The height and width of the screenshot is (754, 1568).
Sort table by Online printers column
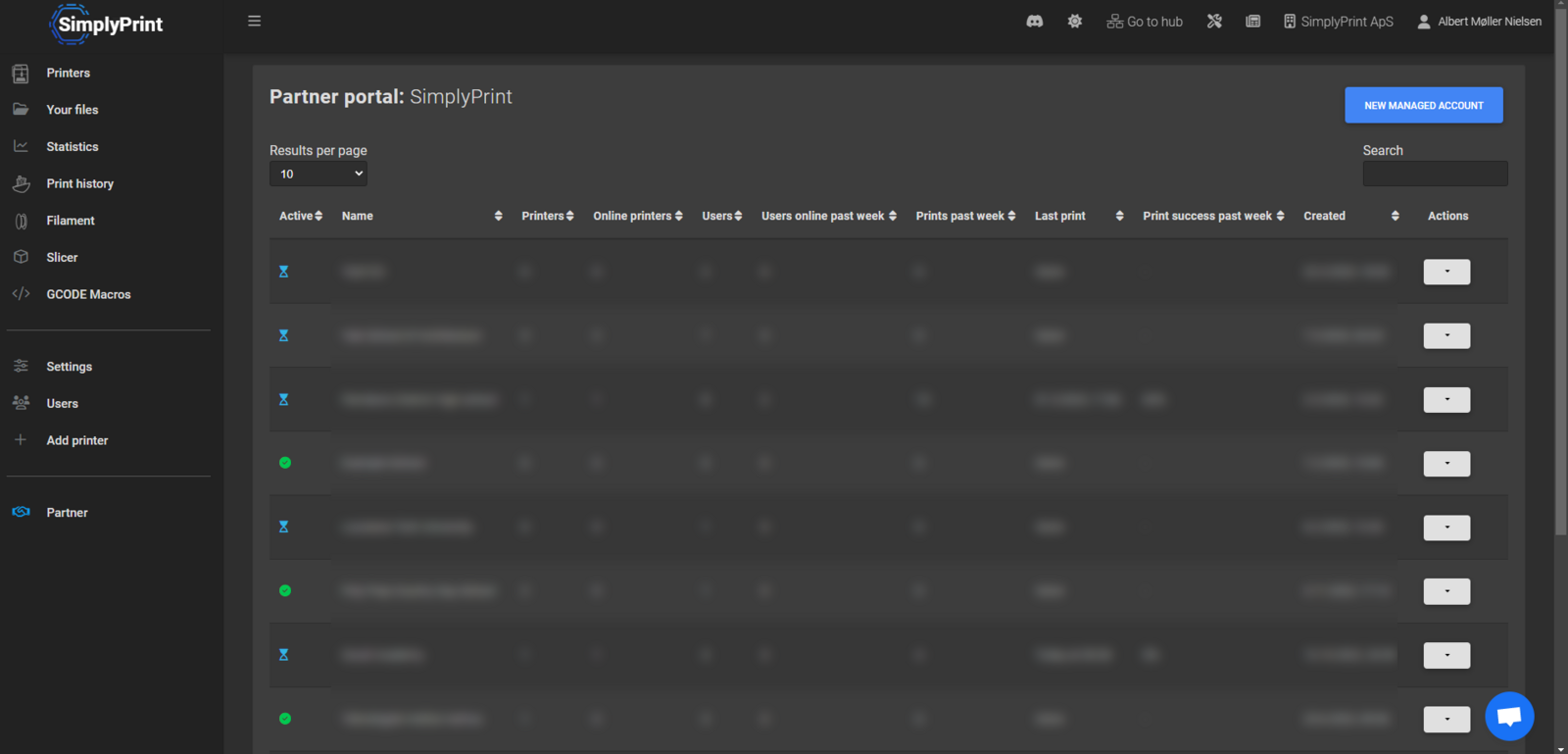[x=638, y=216]
